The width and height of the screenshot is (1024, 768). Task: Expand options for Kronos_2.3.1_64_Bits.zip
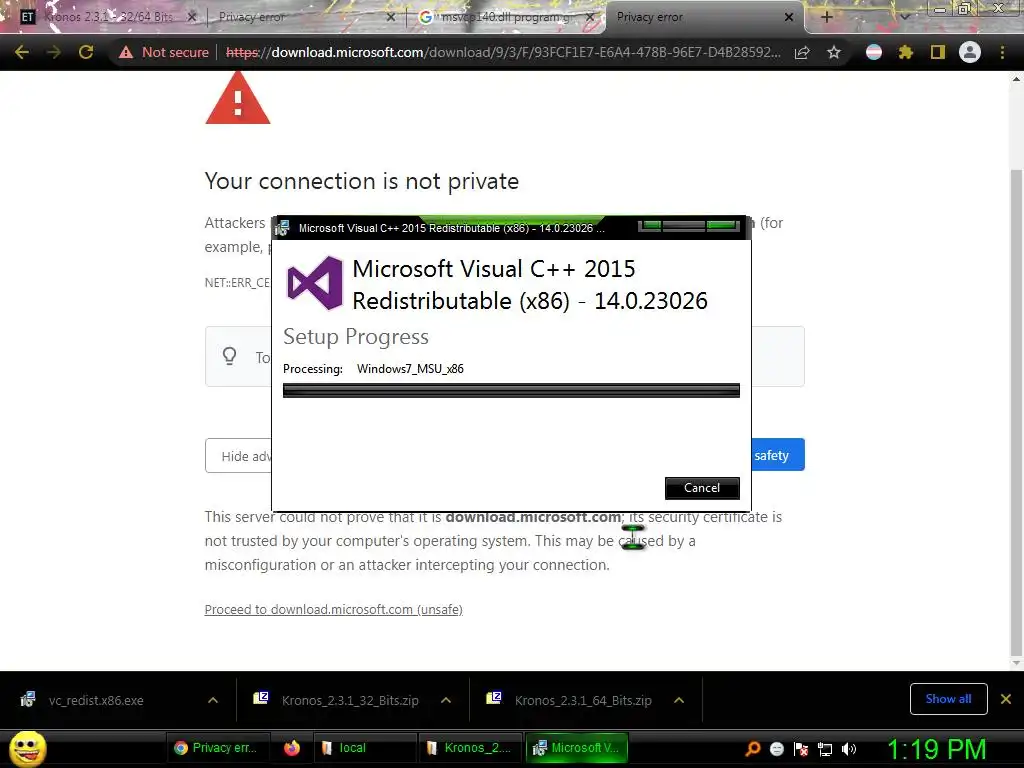(x=679, y=700)
